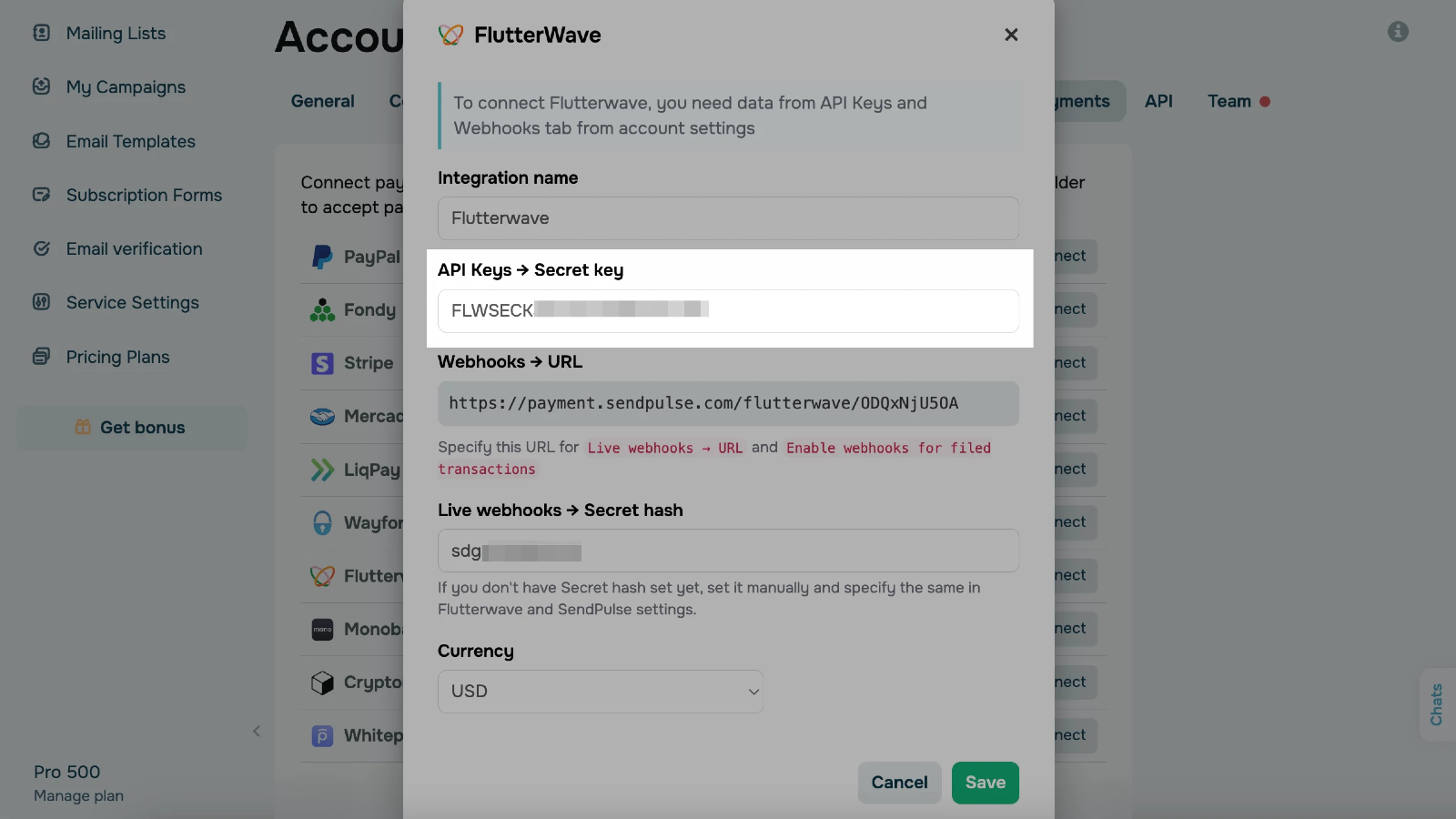Click the Pricing Plans sidebar icon

pos(42,357)
